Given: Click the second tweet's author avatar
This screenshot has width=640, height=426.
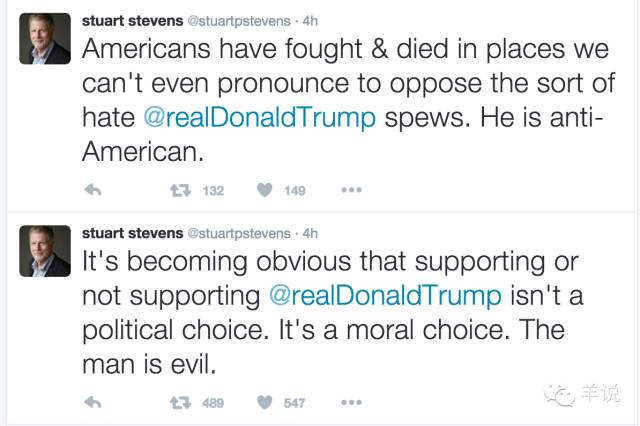Looking at the screenshot, I should tap(44, 250).
